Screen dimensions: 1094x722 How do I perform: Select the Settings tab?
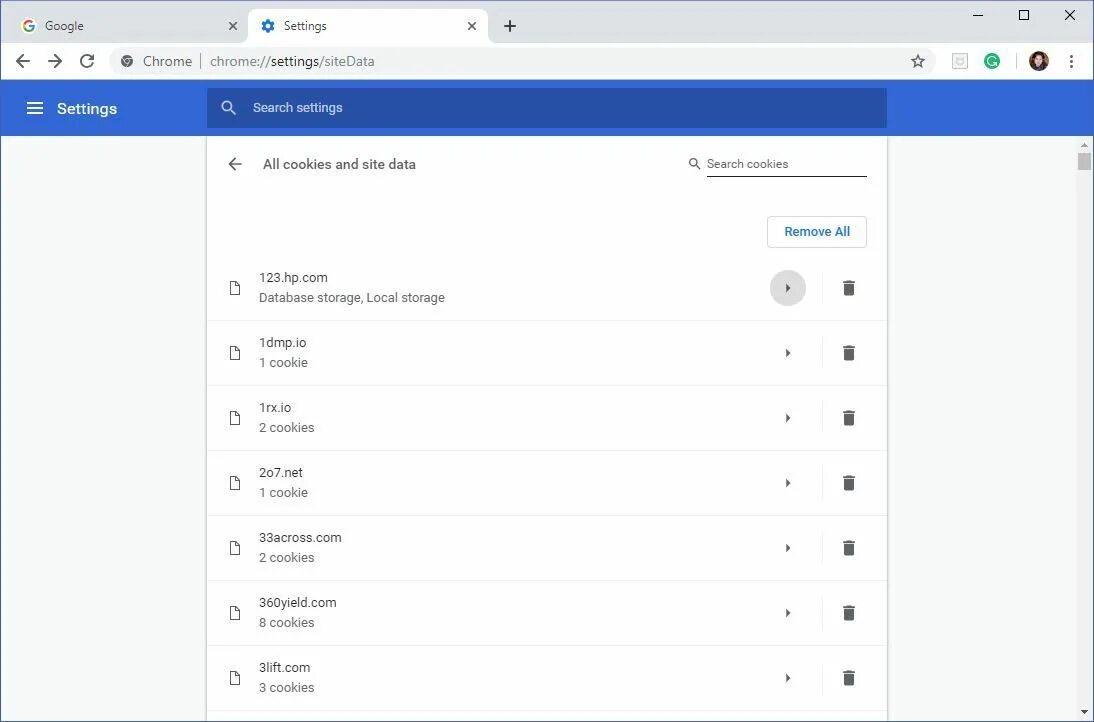368,26
